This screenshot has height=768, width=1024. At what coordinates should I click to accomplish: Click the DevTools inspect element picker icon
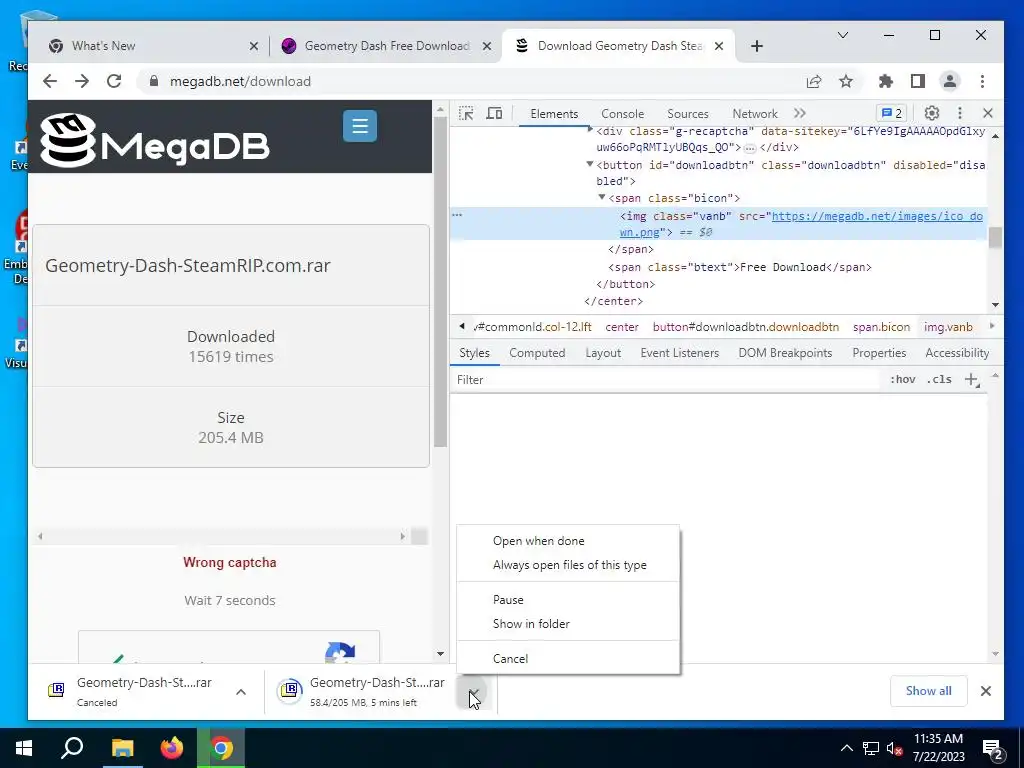[466, 113]
